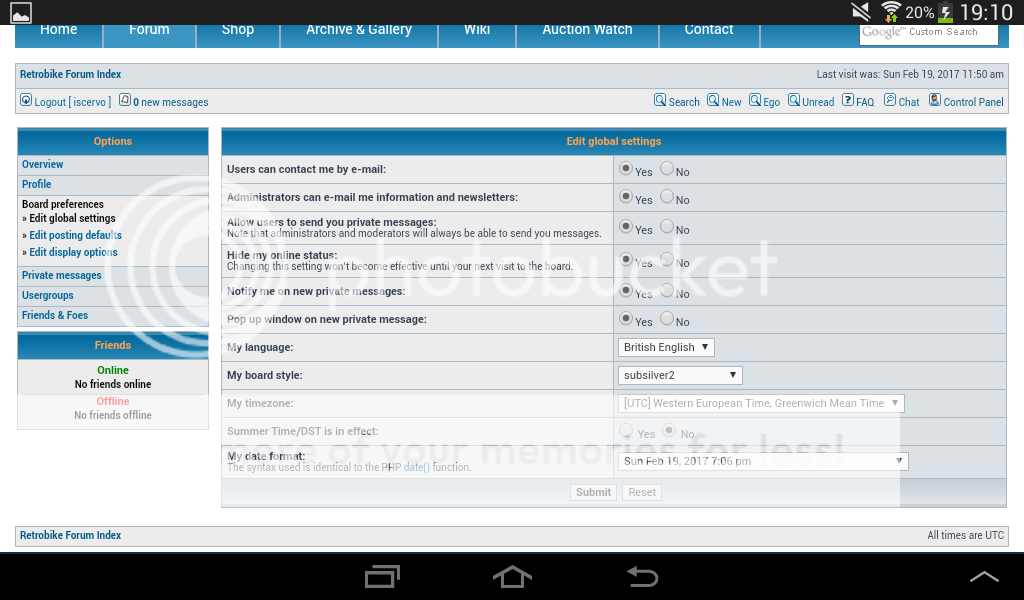The height and width of the screenshot is (600, 1024).
Task: Open the new messages inbox icon
Action: coord(125,100)
